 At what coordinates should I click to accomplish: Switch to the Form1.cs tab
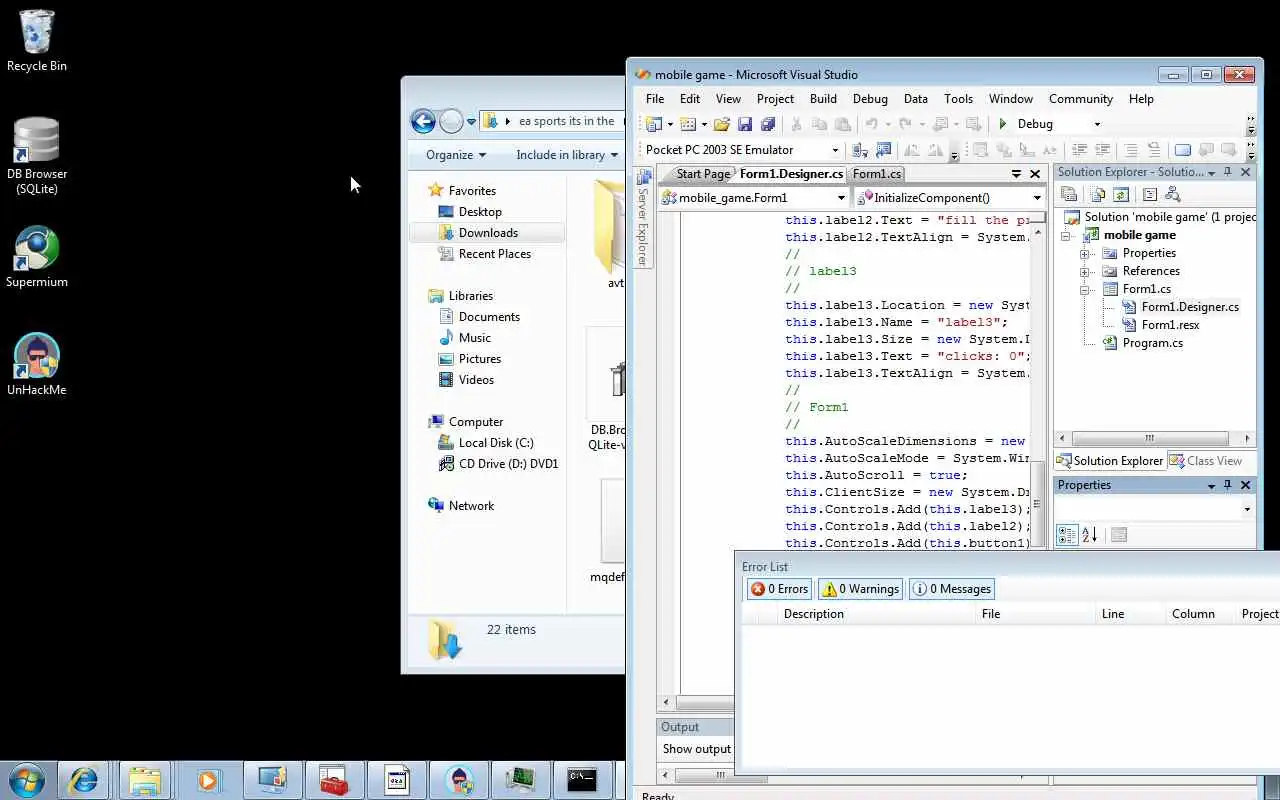(x=877, y=174)
